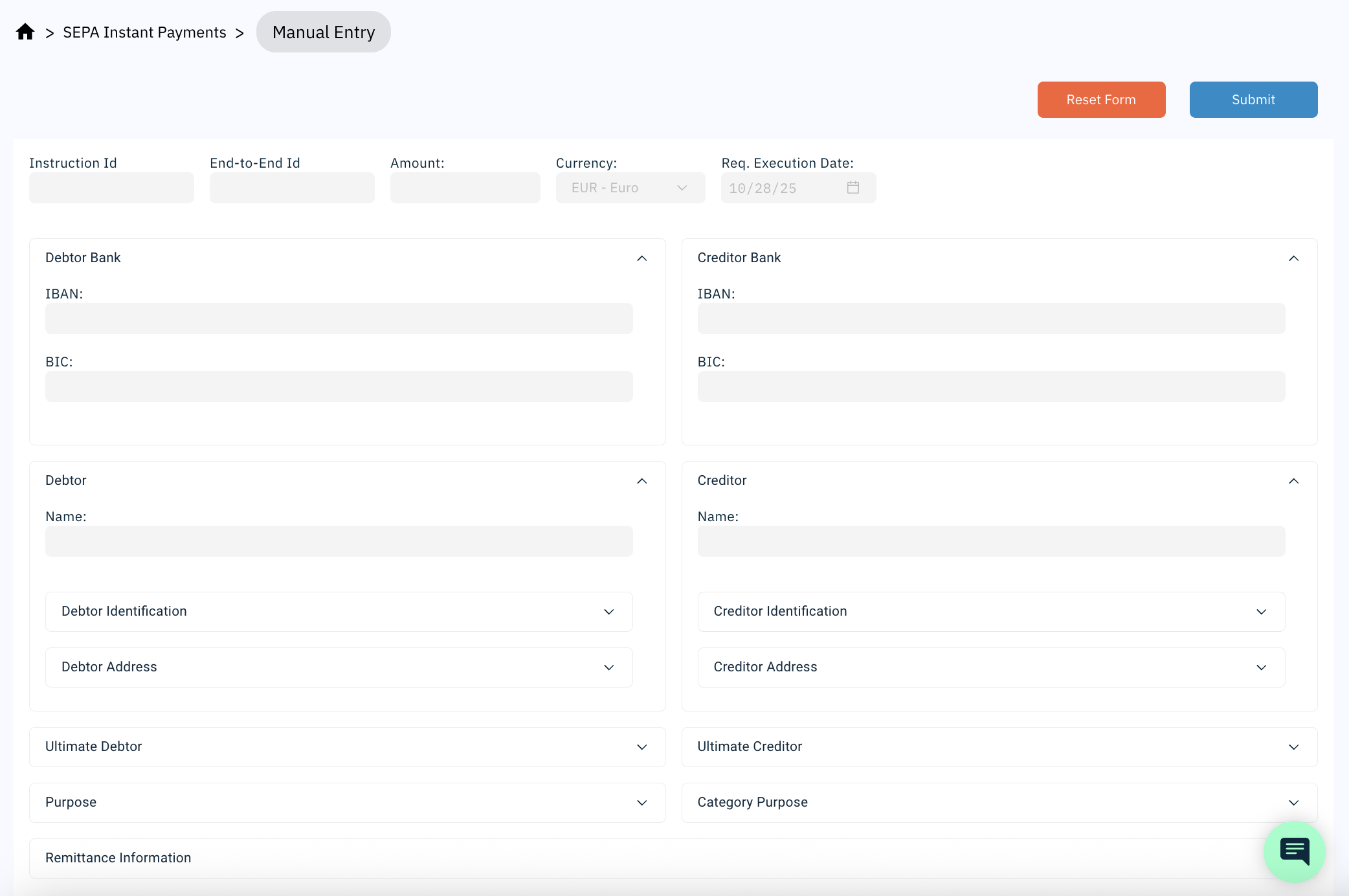Collapse the Debtor Bank section chevron
The height and width of the screenshot is (896, 1349).
coord(641,258)
